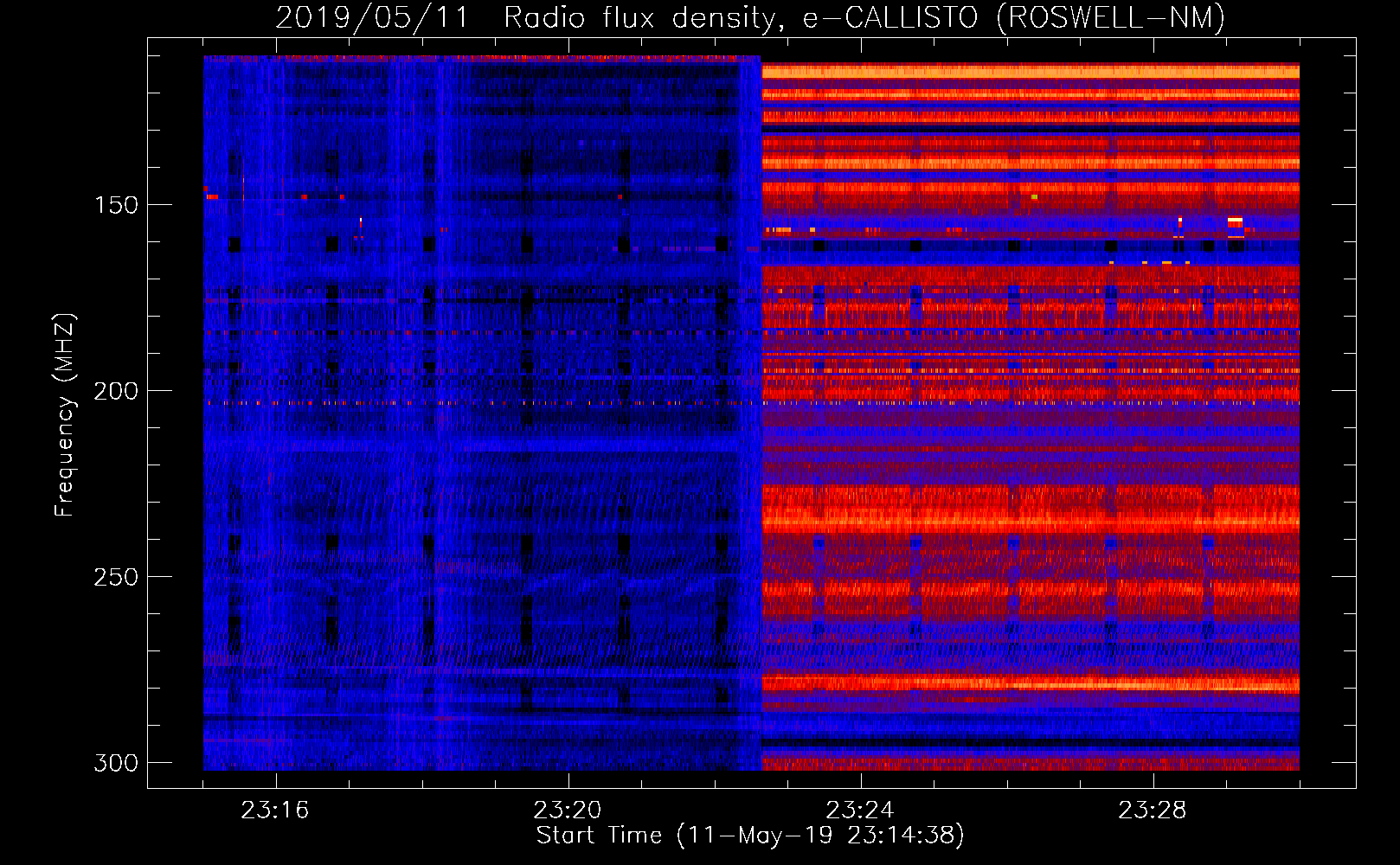1400x865 pixels.
Task: Click the 300 frequency tick label
Action: tap(116, 763)
